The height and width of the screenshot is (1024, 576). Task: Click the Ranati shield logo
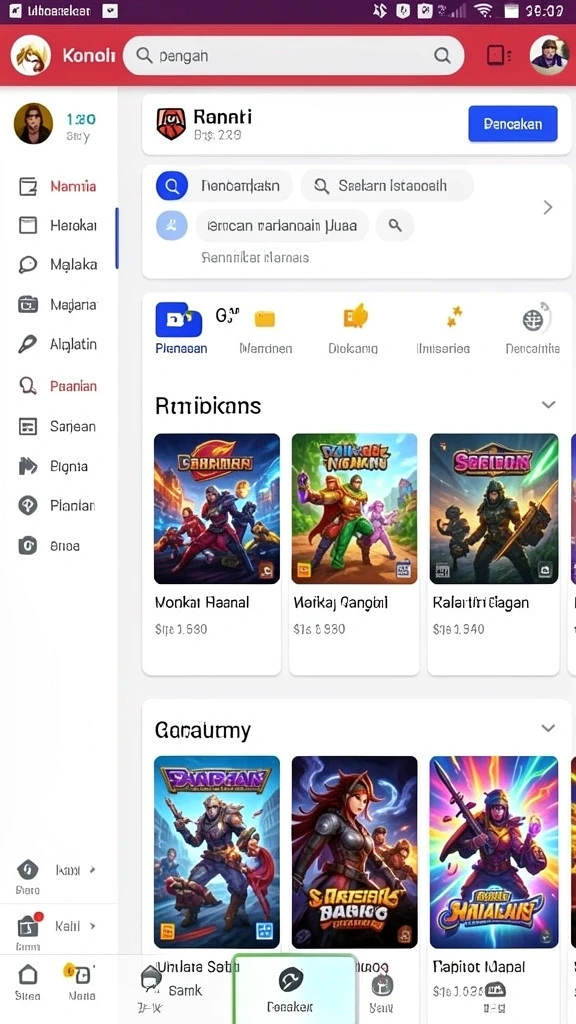pos(171,124)
